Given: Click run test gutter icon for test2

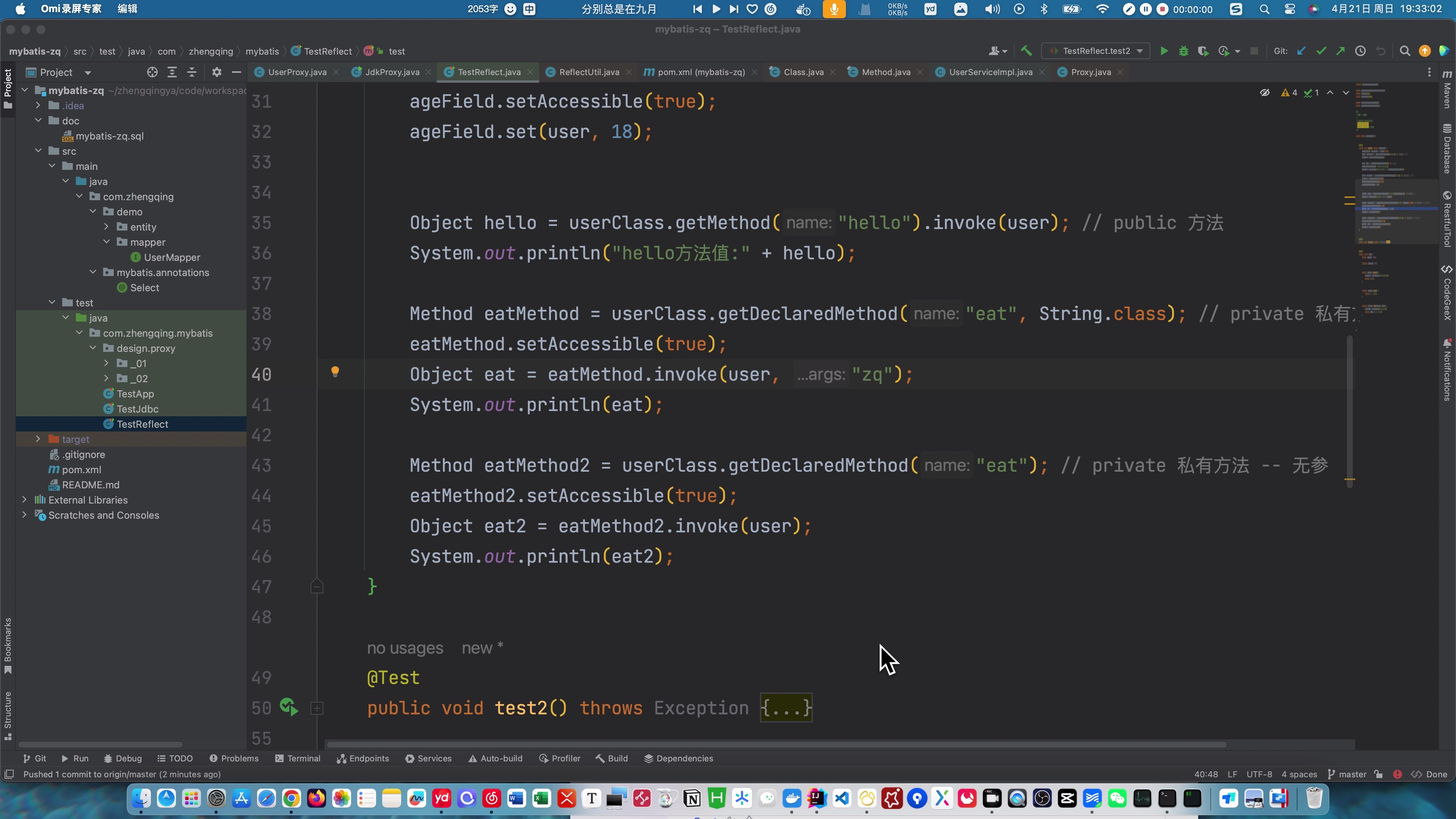Looking at the screenshot, I should point(289,707).
